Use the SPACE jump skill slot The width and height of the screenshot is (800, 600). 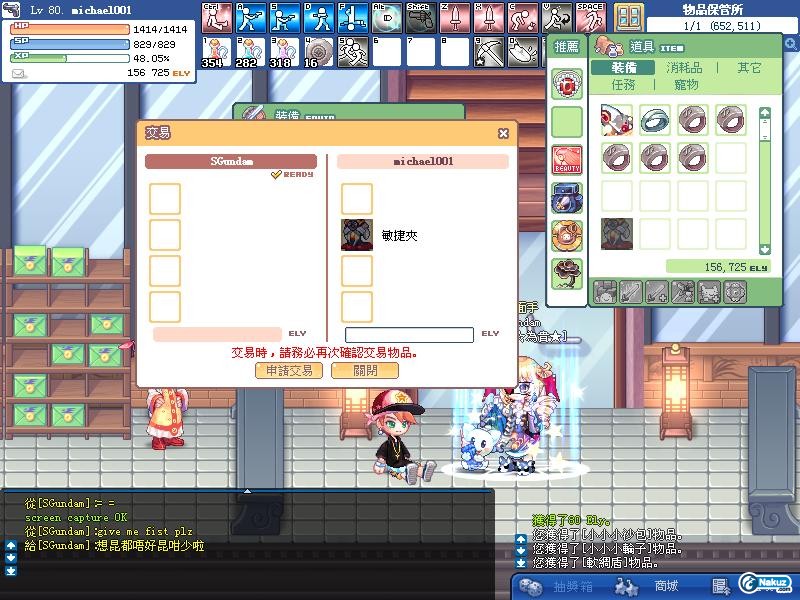pyautogui.click(x=591, y=17)
